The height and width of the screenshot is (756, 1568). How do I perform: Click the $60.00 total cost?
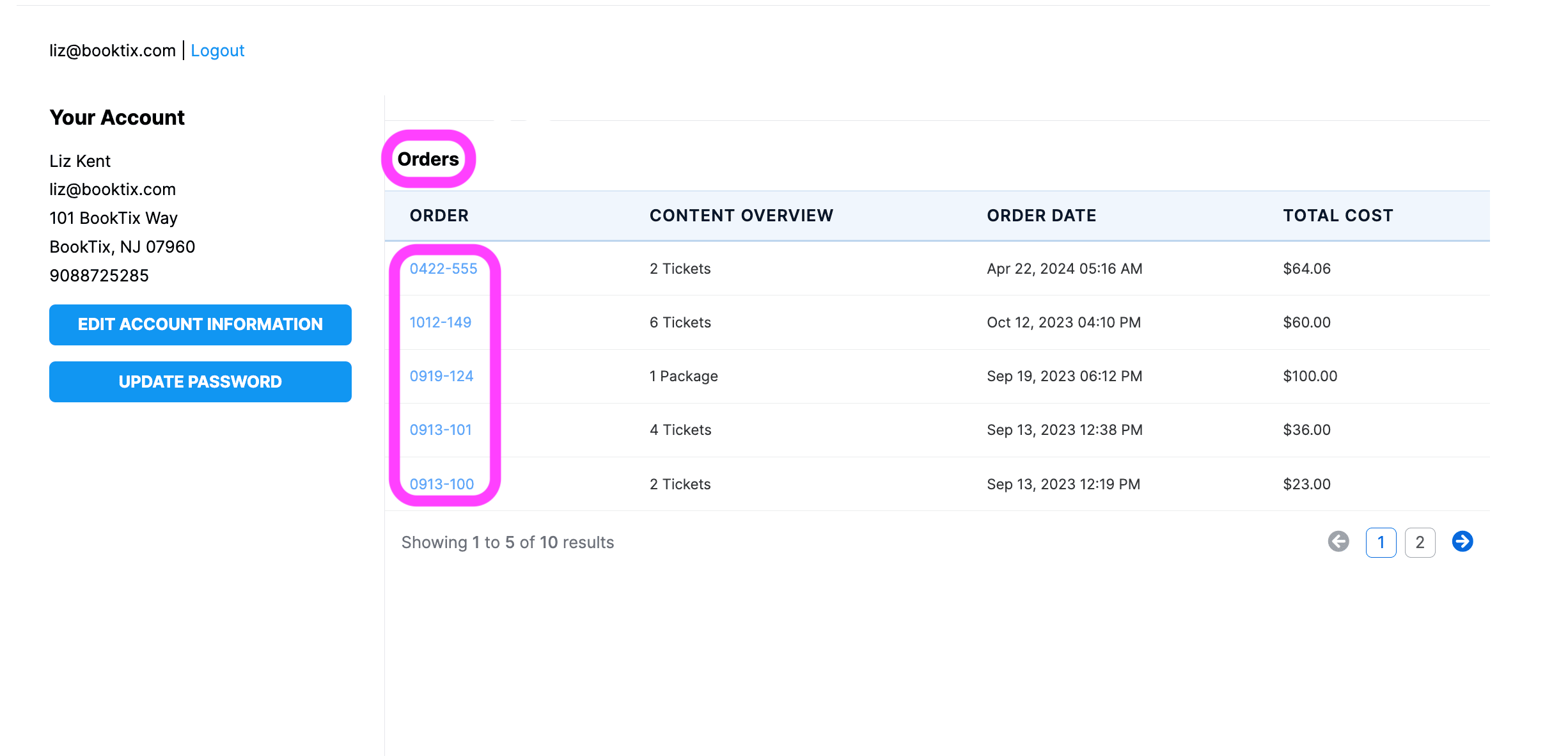pyautogui.click(x=1306, y=322)
